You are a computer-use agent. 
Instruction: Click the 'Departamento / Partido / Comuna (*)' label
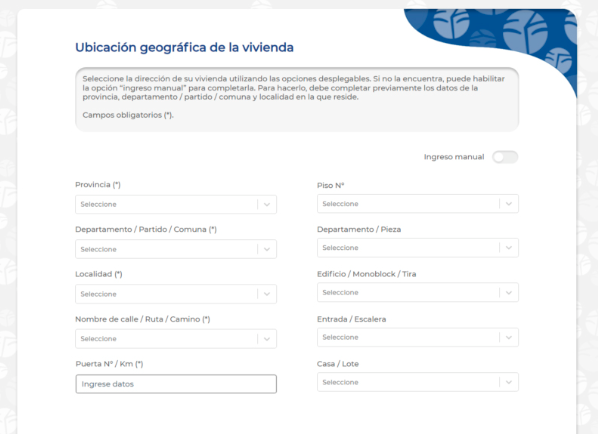coord(146,229)
